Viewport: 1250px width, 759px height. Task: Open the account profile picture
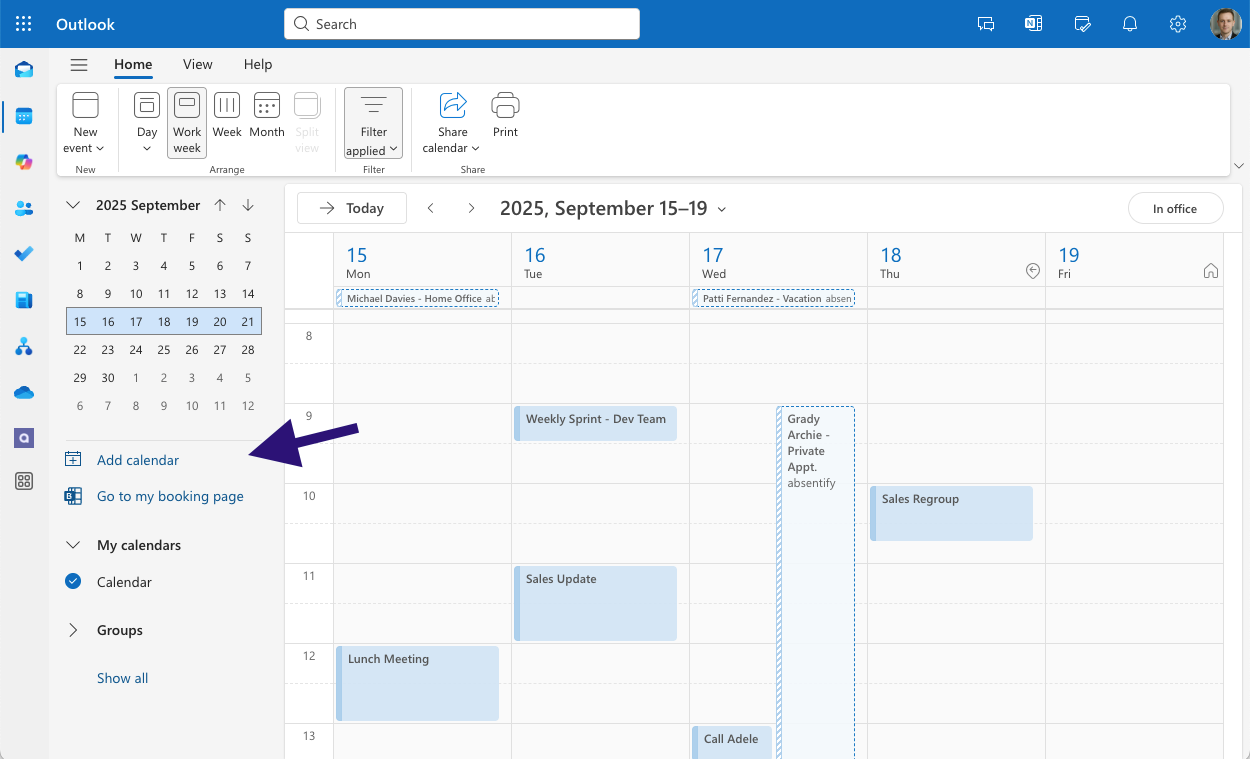(1225, 24)
